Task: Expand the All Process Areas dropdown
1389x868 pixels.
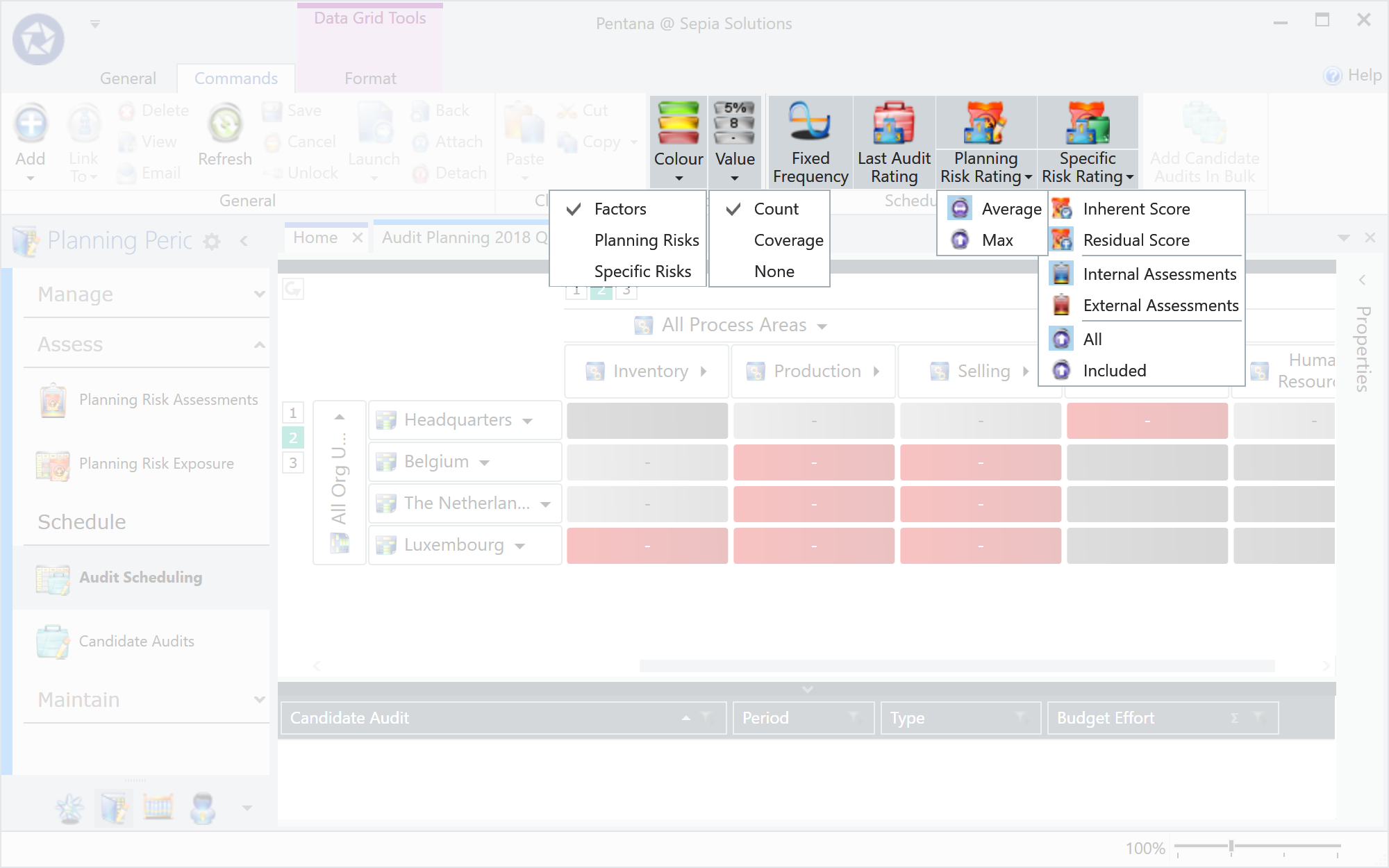Action: (x=823, y=325)
